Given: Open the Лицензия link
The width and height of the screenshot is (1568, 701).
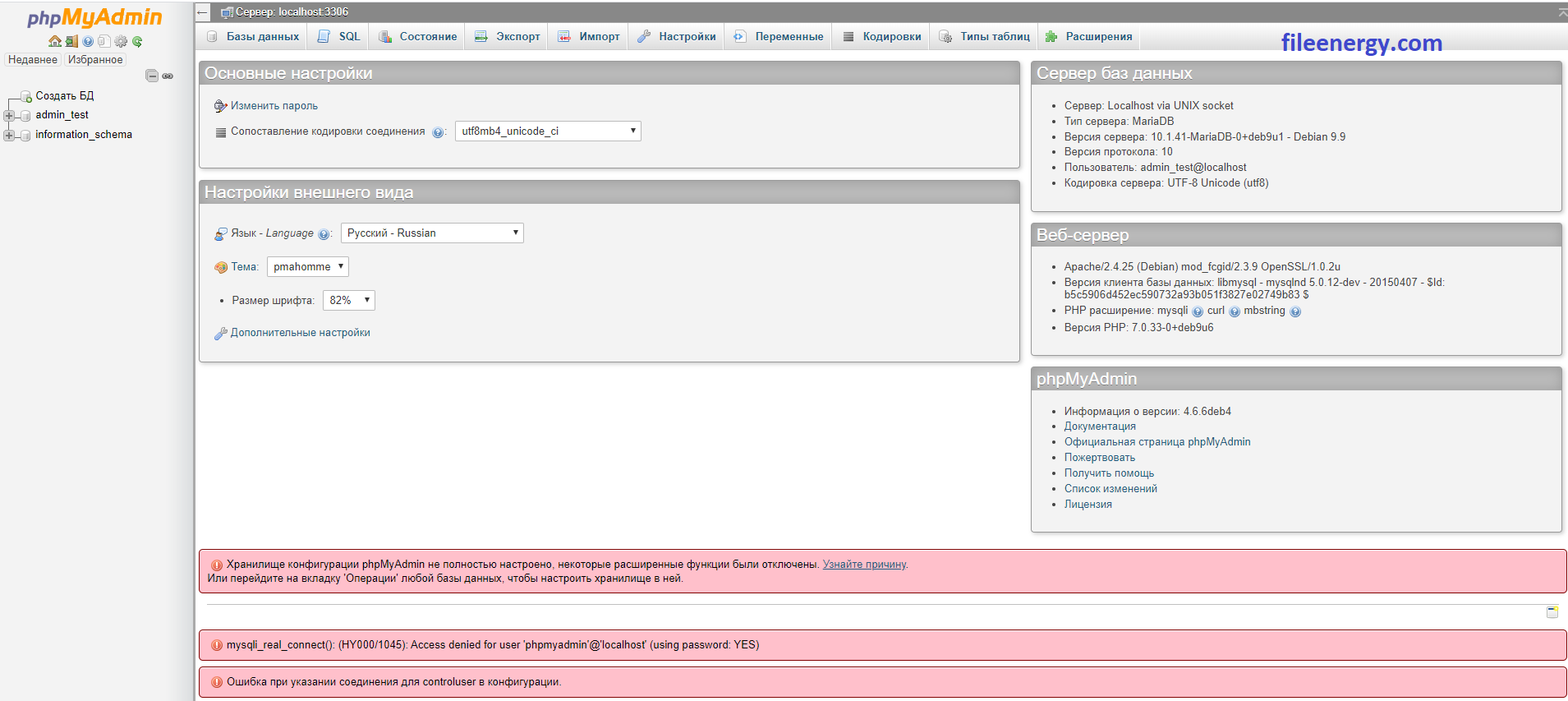Looking at the screenshot, I should click(1088, 505).
